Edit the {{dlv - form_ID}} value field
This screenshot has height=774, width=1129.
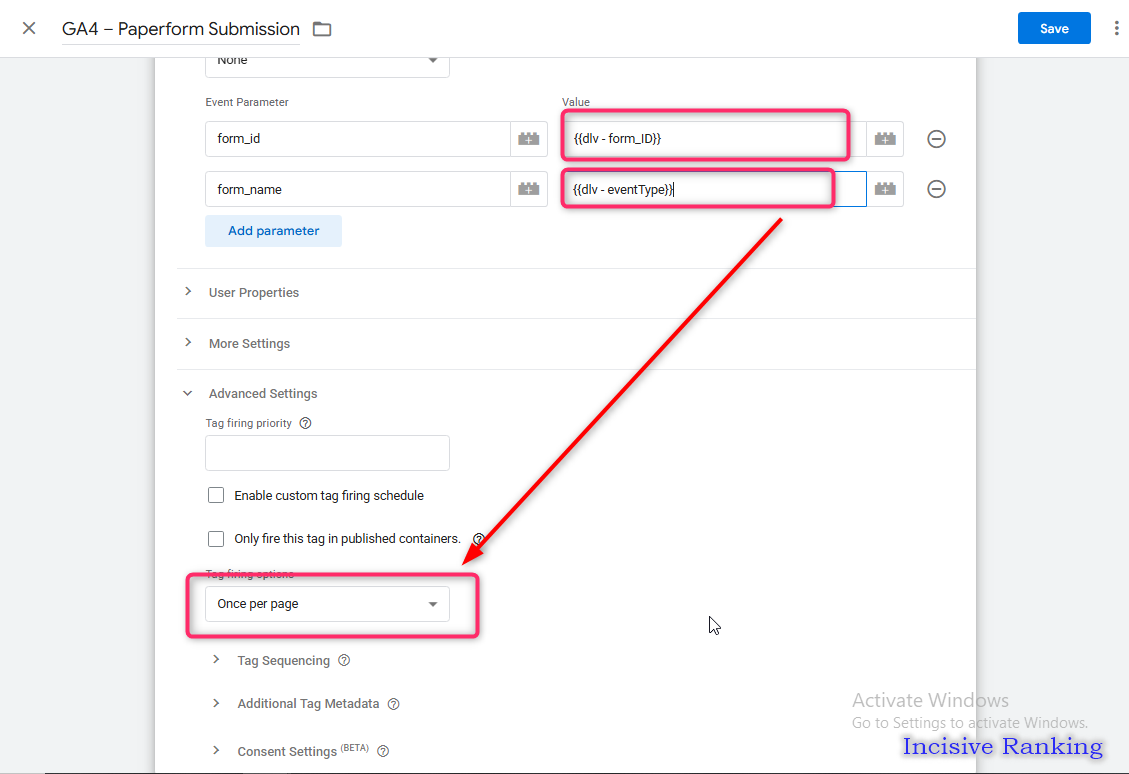714,139
